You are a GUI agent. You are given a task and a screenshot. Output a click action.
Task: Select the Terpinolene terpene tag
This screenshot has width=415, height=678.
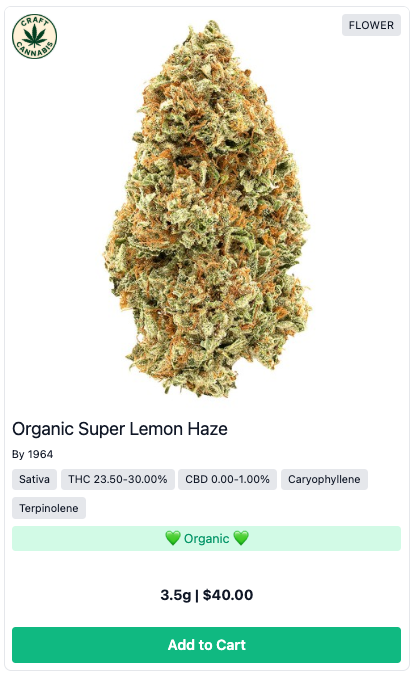pos(49,508)
